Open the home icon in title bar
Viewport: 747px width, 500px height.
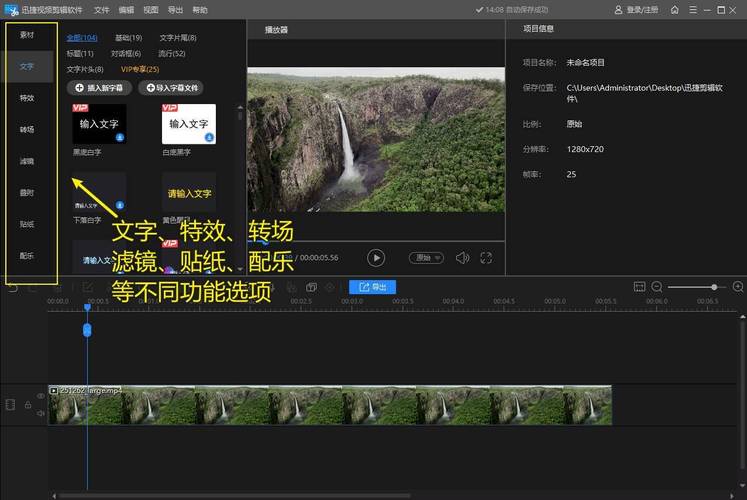[x=675, y=9]
